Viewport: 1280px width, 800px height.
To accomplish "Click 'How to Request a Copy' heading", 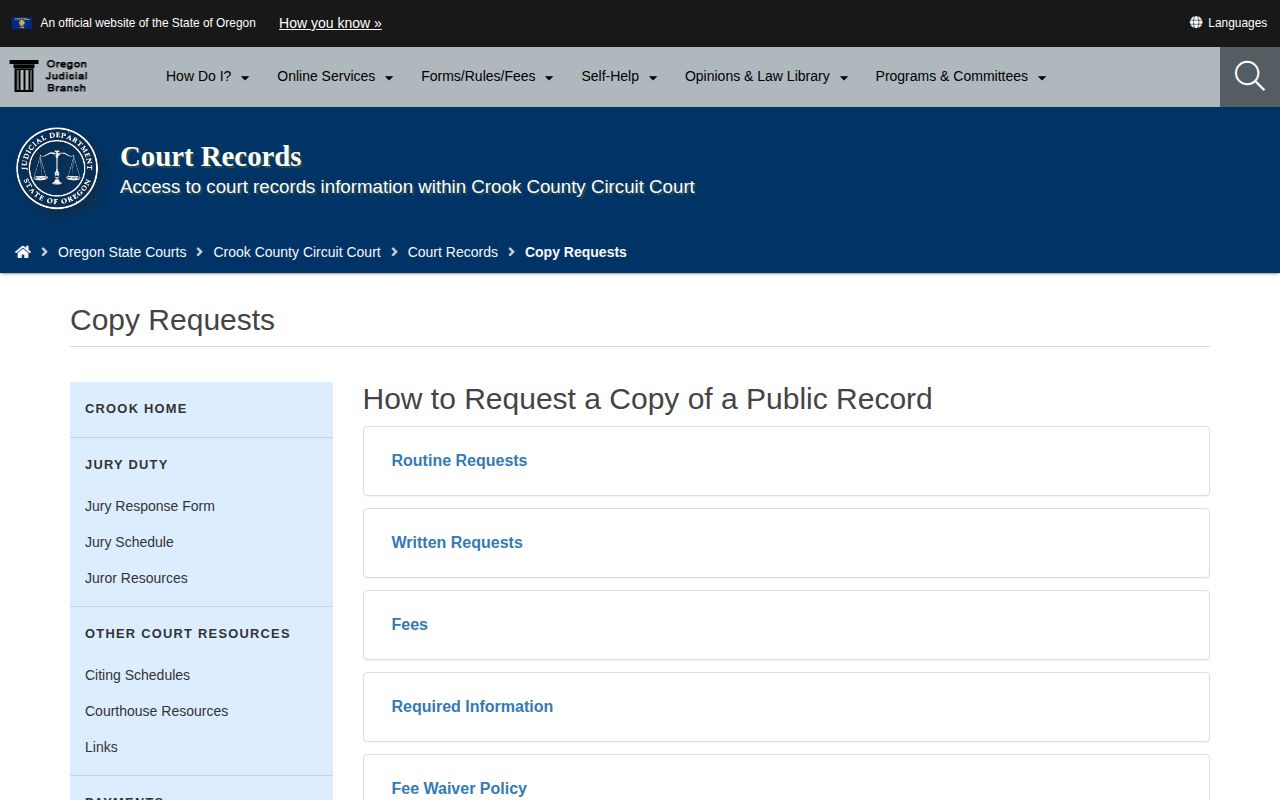I will click(x=647, y=399).
